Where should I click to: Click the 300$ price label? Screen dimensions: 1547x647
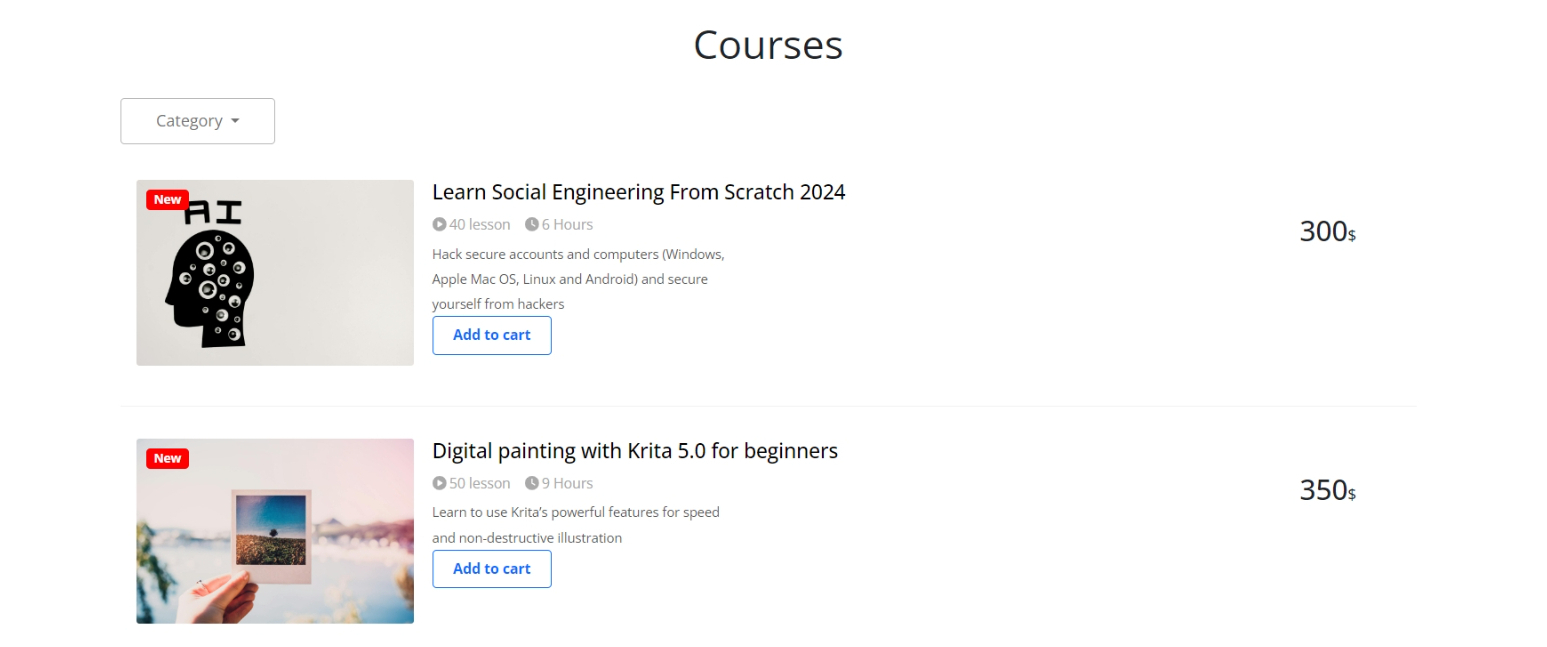1327,231
